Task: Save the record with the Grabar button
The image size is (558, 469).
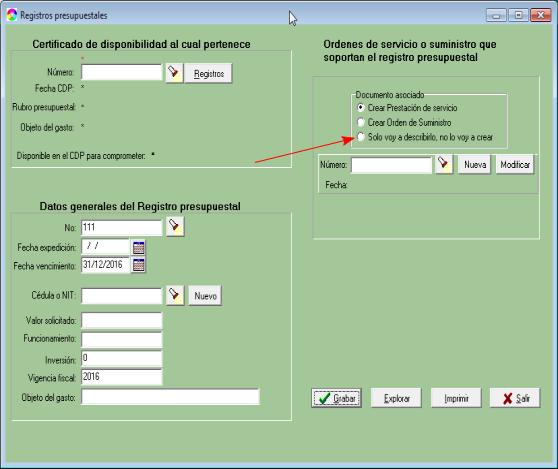Action: [x=337, y=398]
